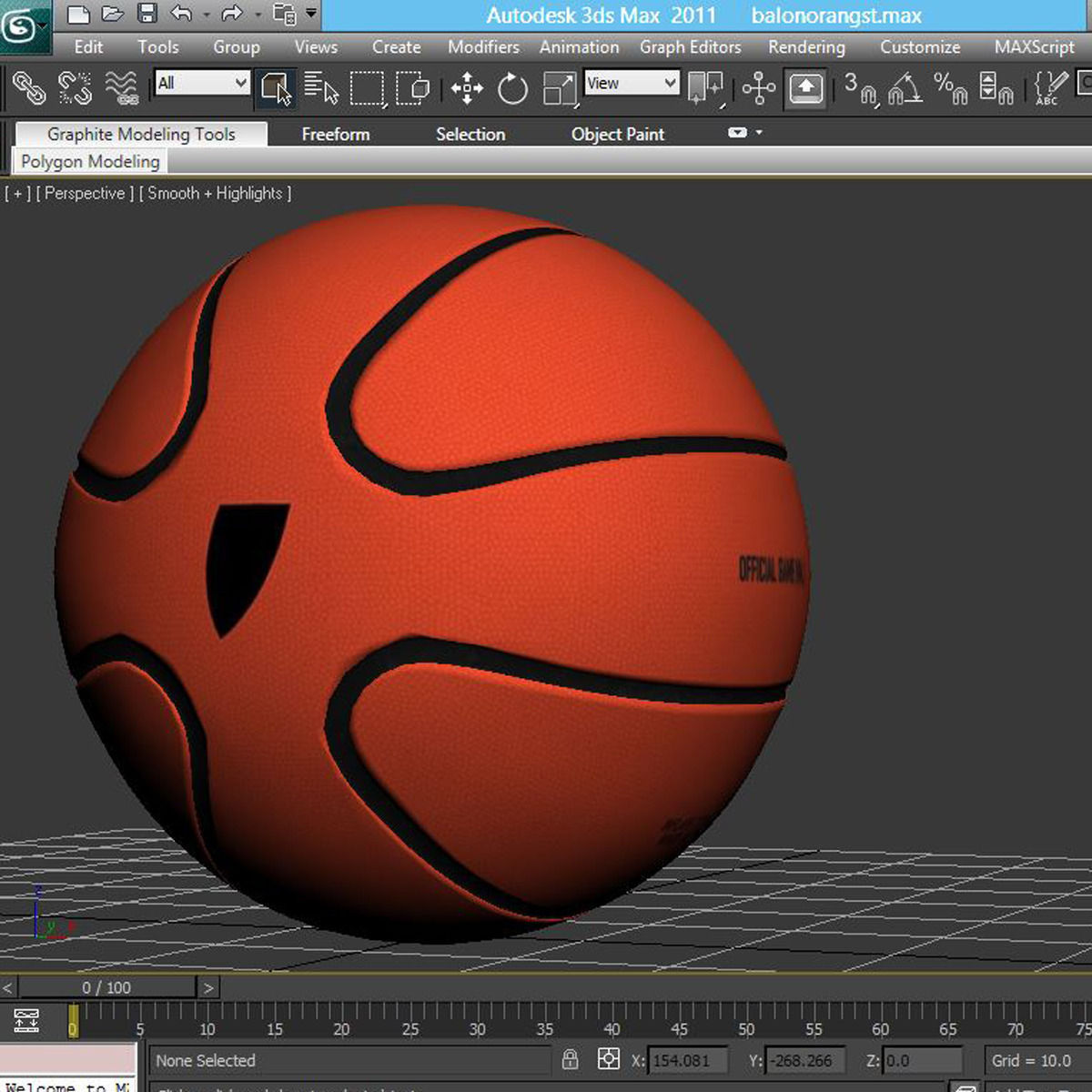Open the Tools menu
Screen dimensions: 1092x1092
[158, 47]
